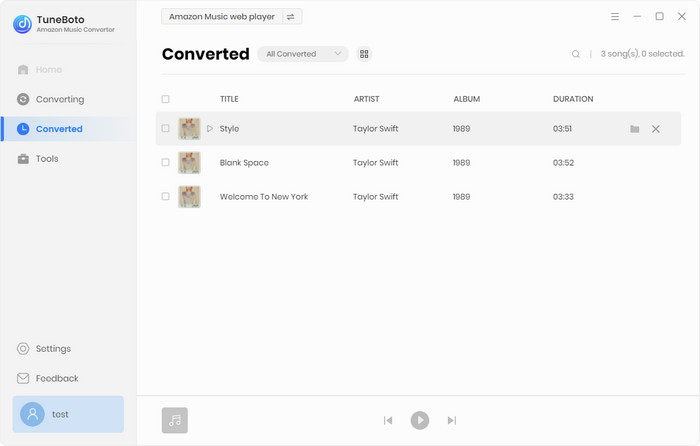The width and height of the screenshot is (700, 446).
Task: Click the play button in player bar
Action: pos(420,421)
